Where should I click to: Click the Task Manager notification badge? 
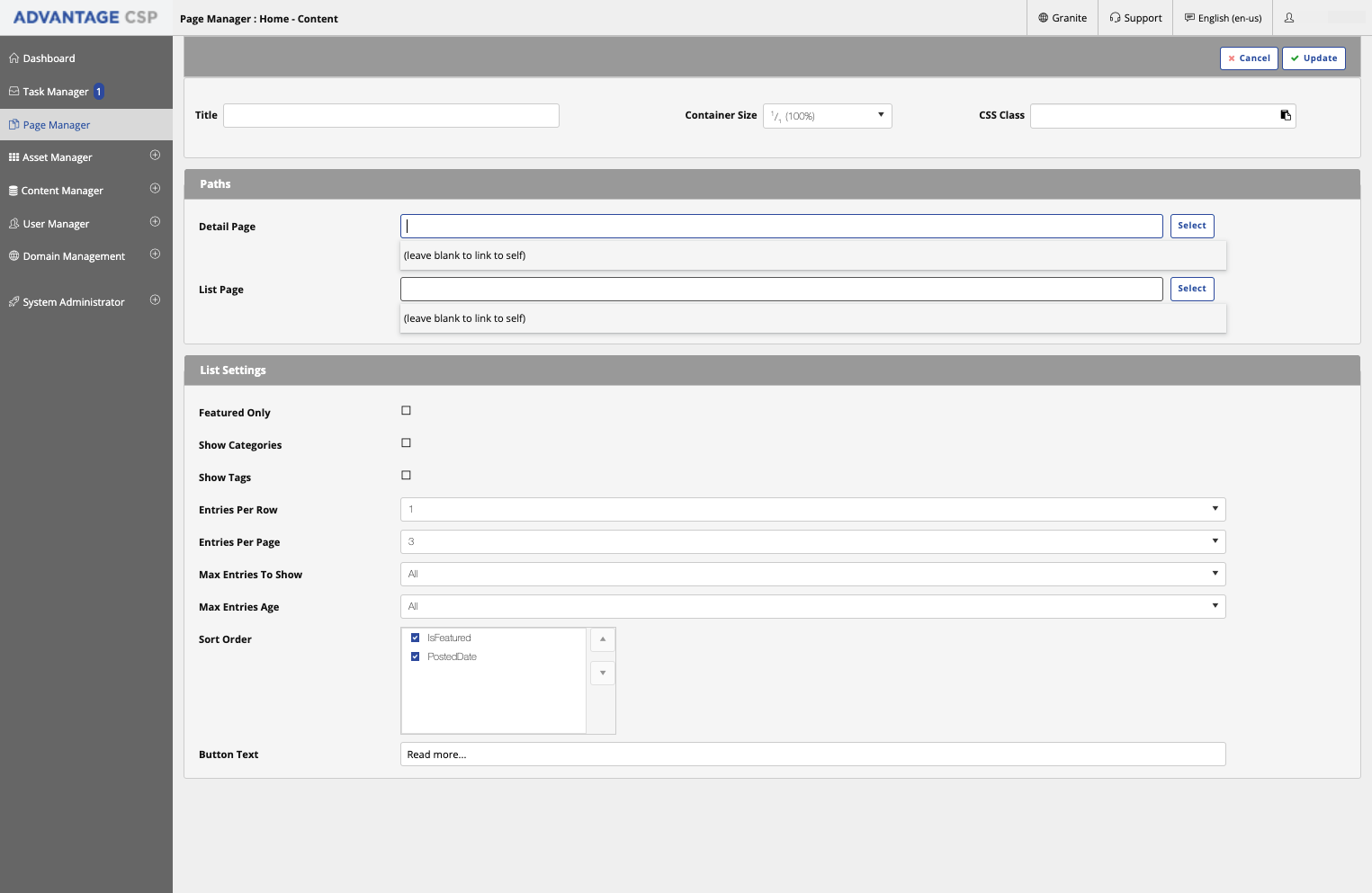click(x=99, y=92)
